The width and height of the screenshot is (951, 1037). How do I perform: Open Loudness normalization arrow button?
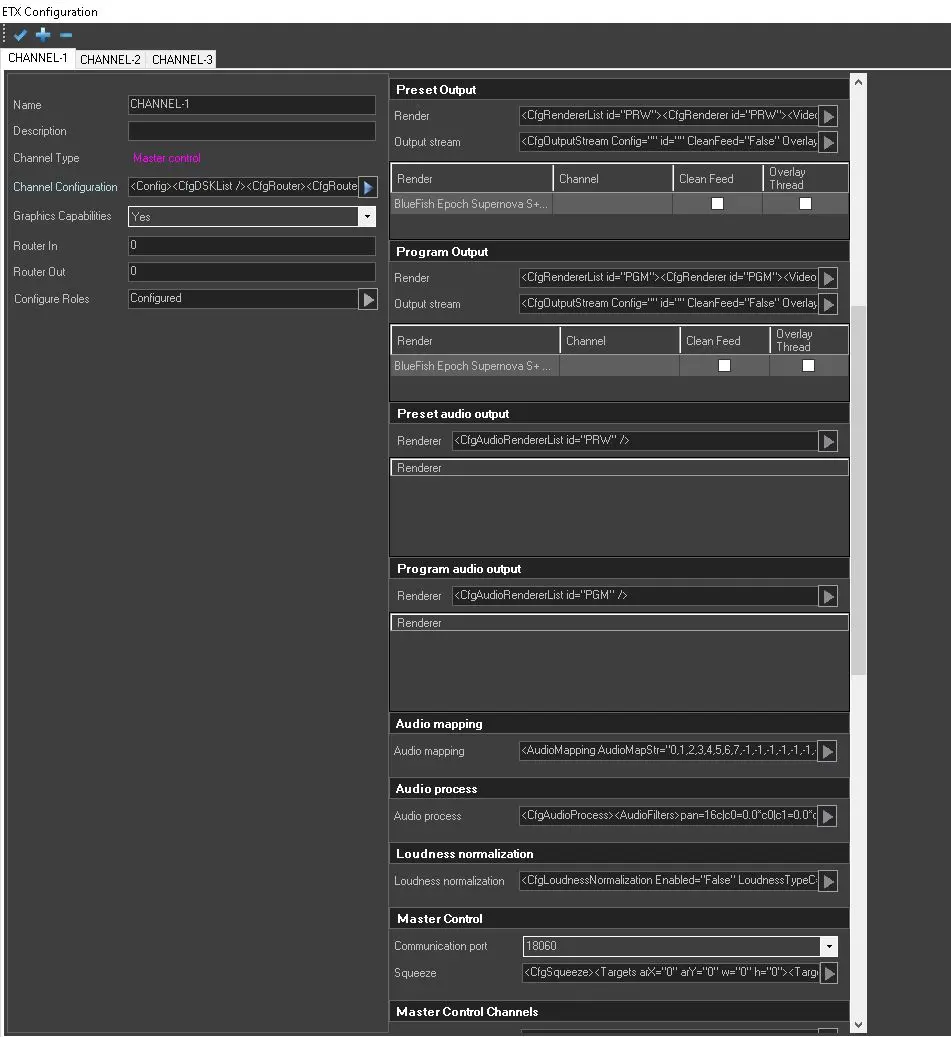pyautogui.click(x=828, y=881)
